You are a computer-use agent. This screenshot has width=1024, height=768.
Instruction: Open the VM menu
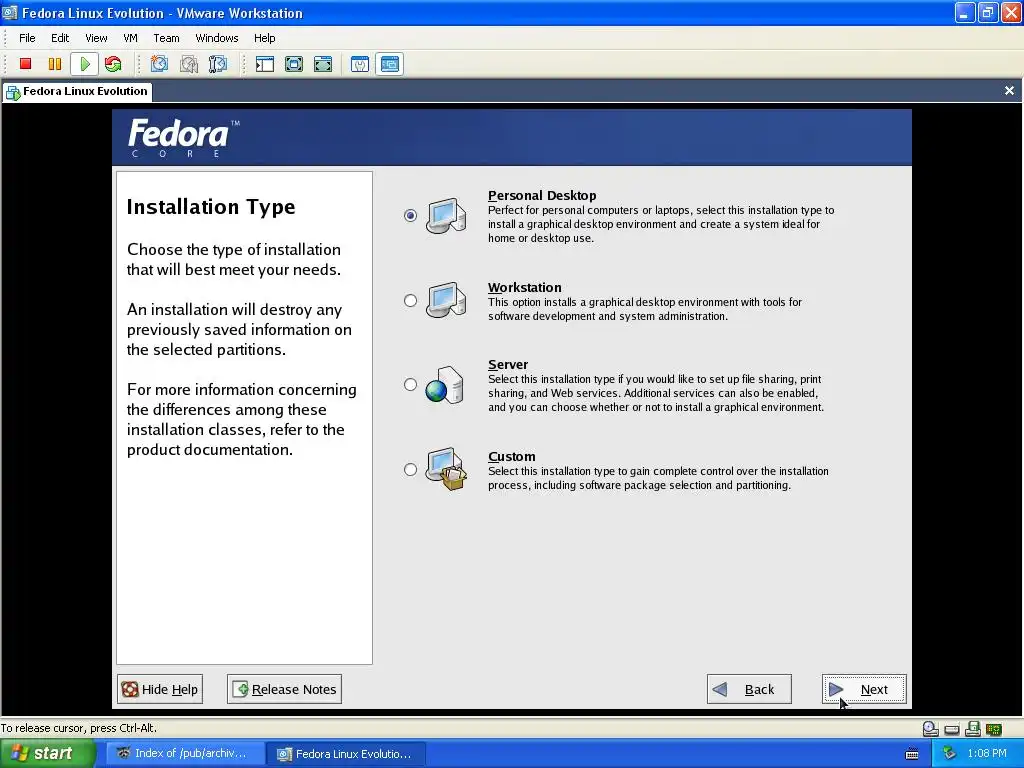(131, 38)
